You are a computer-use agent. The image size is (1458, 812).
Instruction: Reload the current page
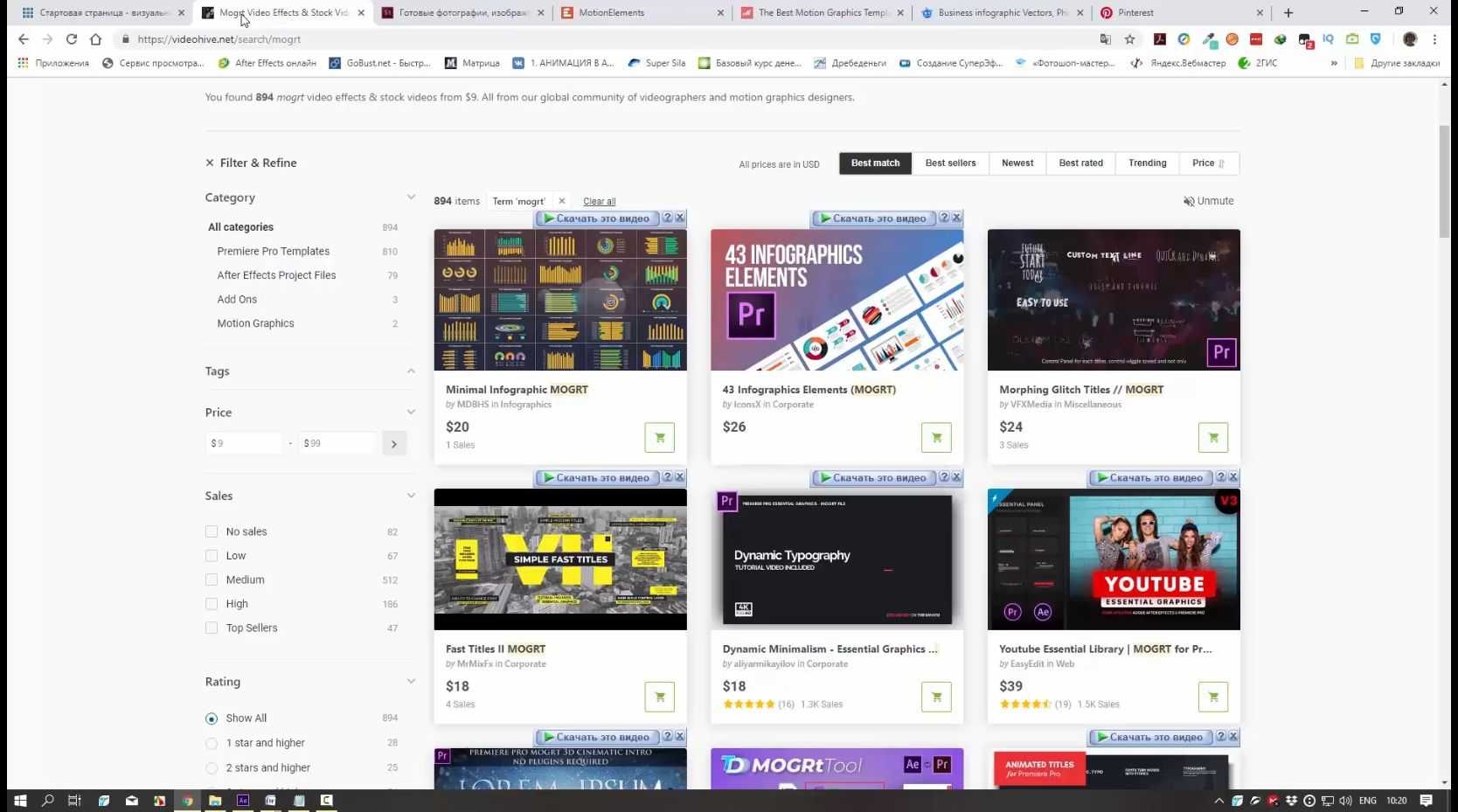tap(72, 39)
